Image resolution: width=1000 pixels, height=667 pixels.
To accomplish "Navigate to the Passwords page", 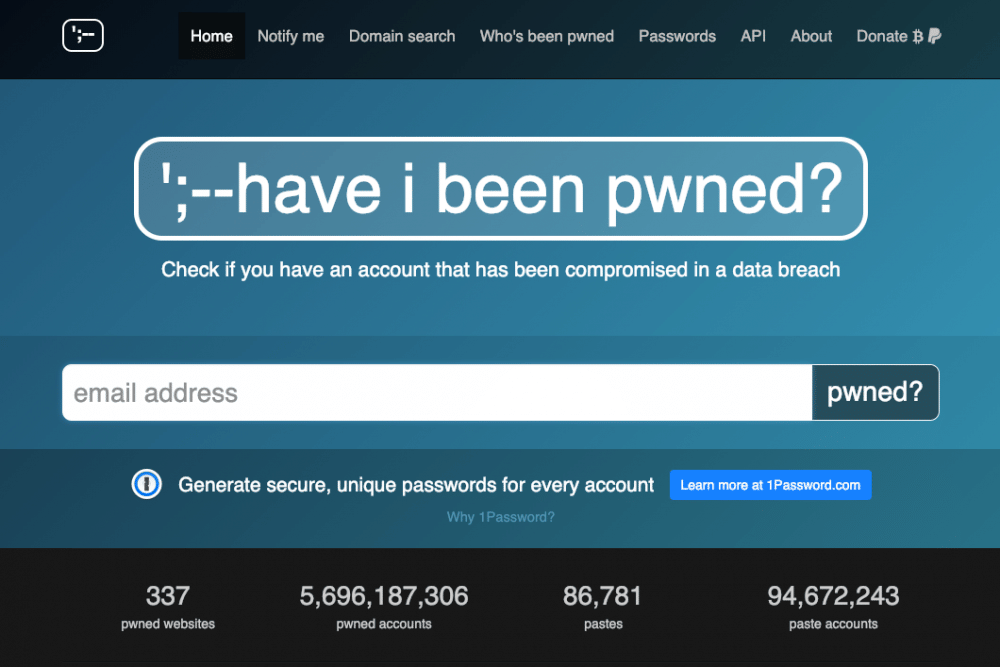I will (677, 36).
